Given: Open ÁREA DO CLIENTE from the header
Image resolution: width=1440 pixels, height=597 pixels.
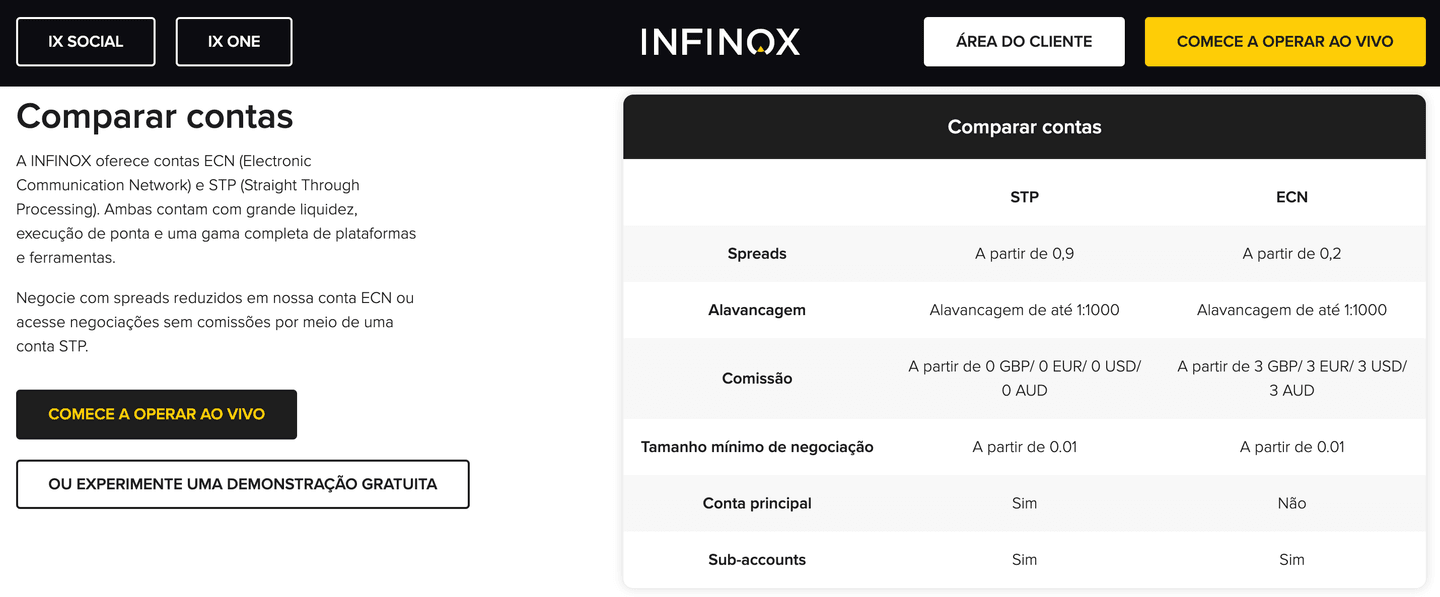Looking at the screenshot, I should pyautogui.click(x=1023, y=41).
